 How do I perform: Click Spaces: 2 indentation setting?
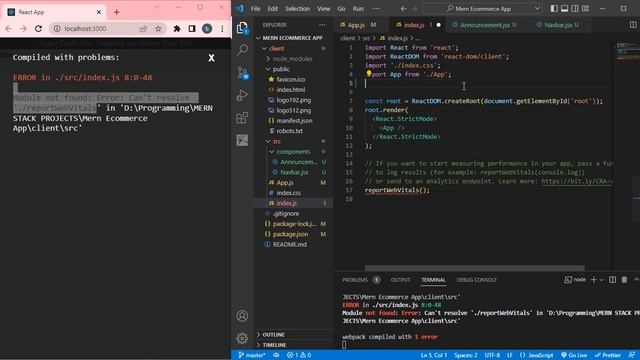point(466,355)
